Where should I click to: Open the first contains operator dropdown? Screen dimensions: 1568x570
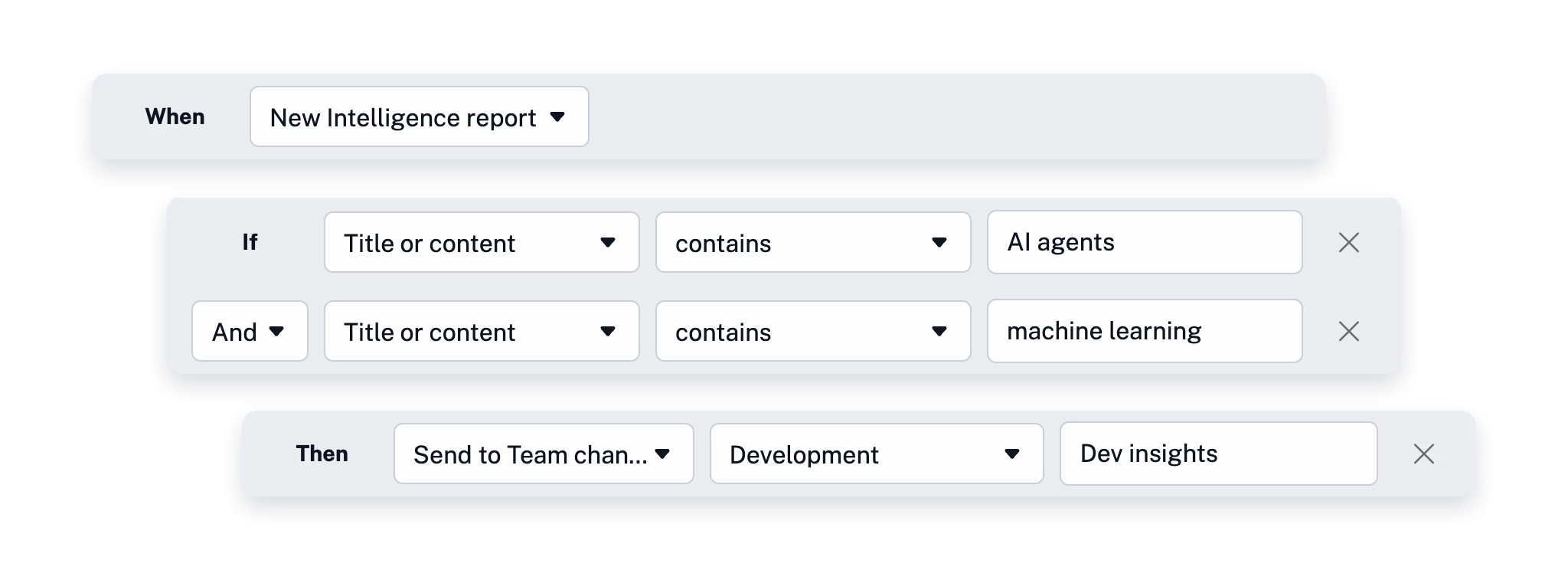(x=812, y=242)
